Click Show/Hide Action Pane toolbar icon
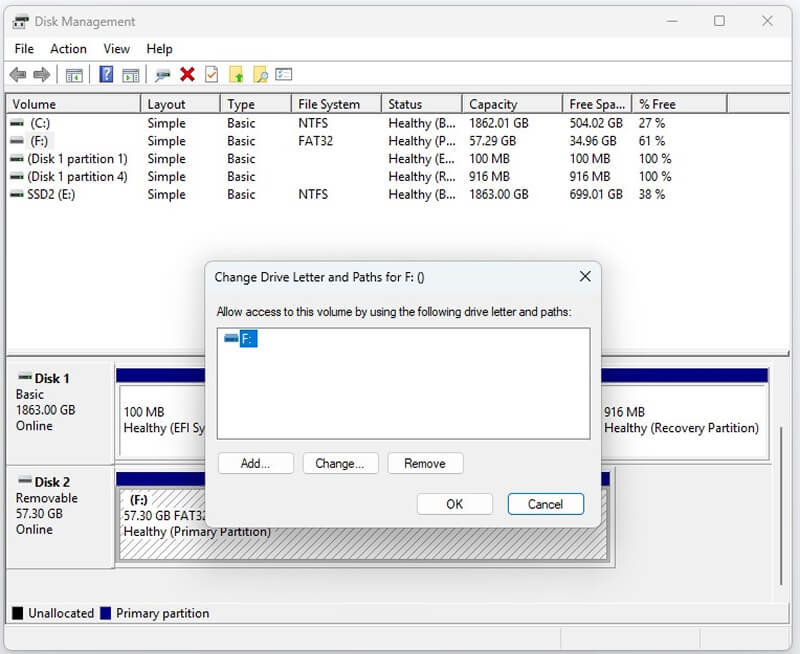Viewport: 800px width, 654px height. coord(131,76)
